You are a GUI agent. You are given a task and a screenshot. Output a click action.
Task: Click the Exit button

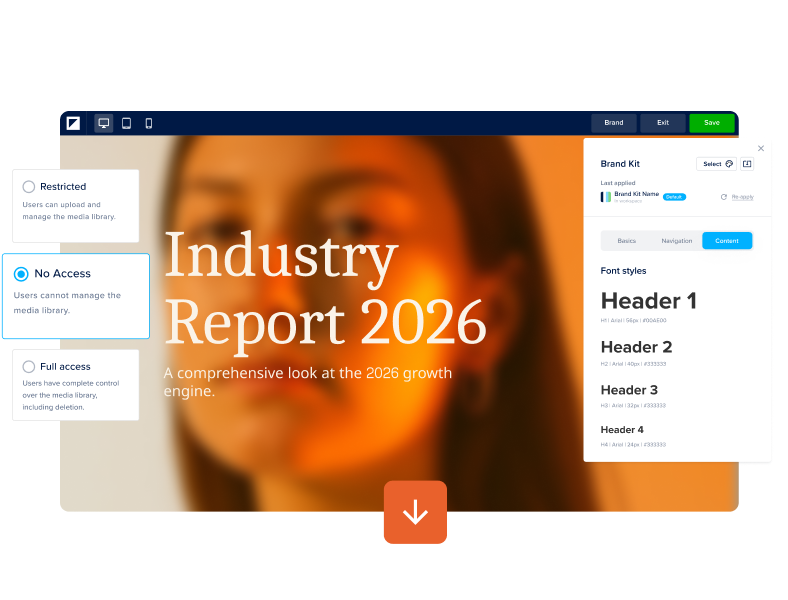pyautogui.click(x=662, y=123)
